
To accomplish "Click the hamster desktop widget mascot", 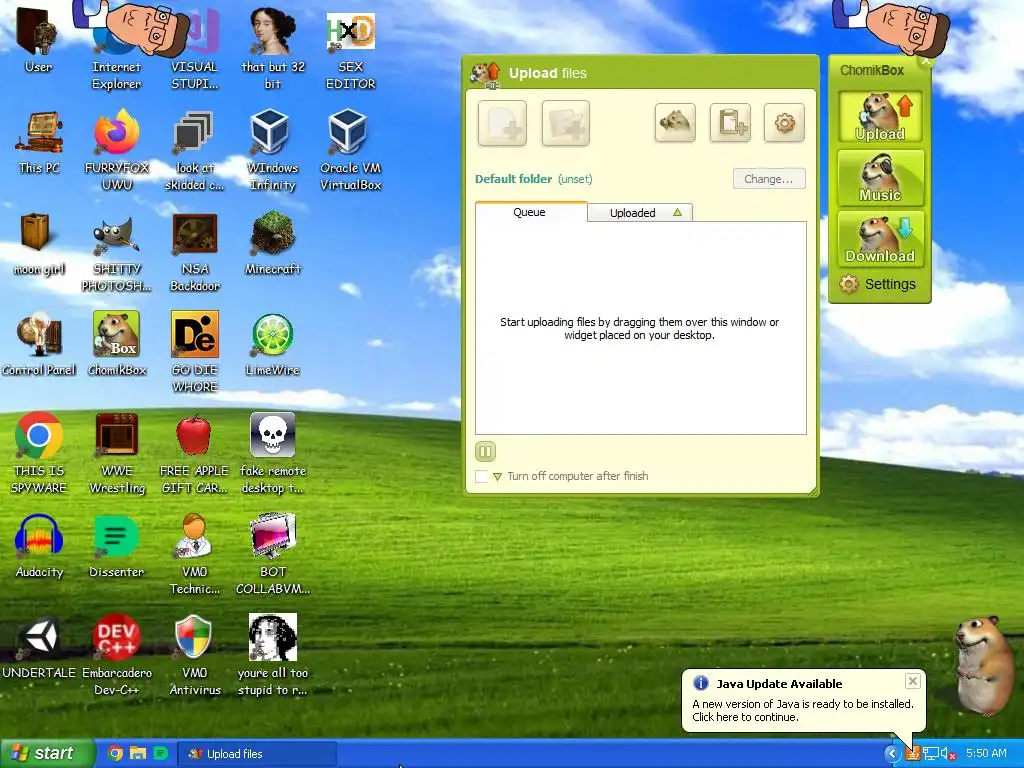I will click(985, 665).
